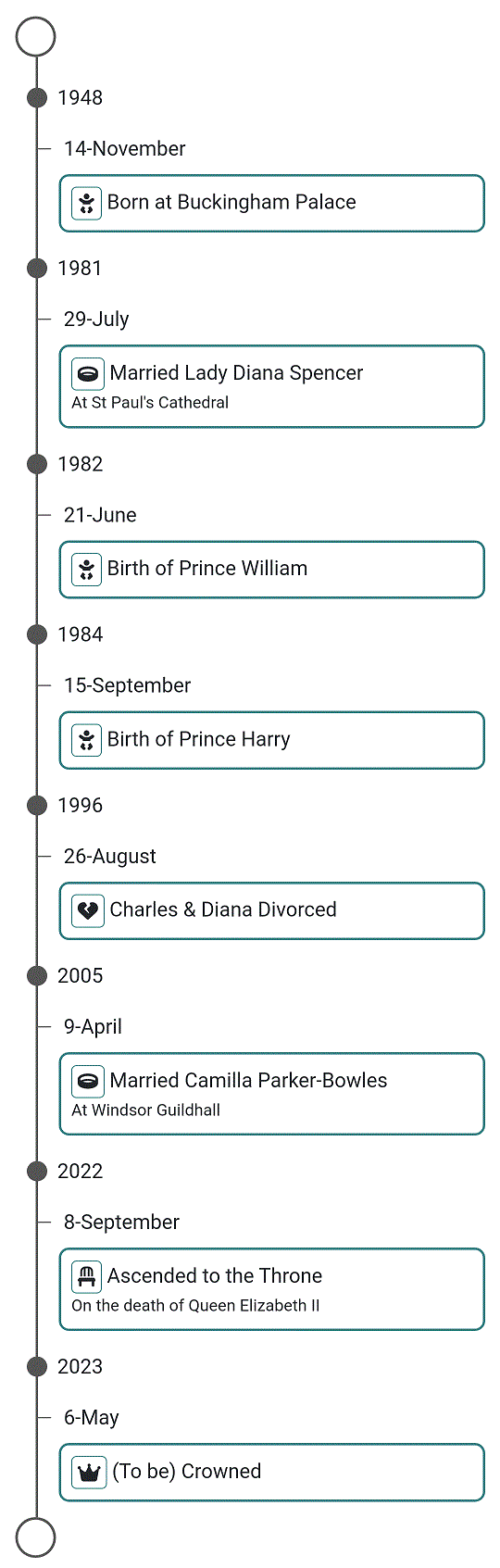Click the ring icon for Camilla Parker-Bowles marriage

(87, 1081)
